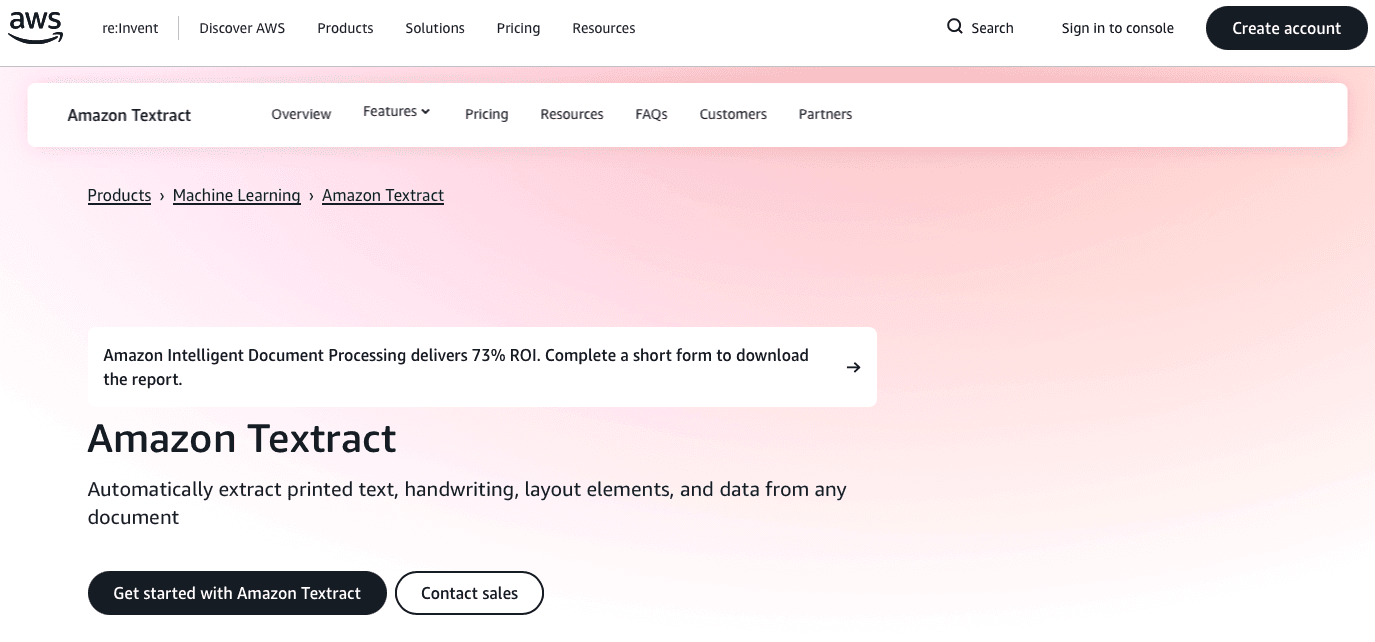This screenshot has width=1375, height=642.
Task: Open the top navigation Pricing menu
Action: pos(518,28)
